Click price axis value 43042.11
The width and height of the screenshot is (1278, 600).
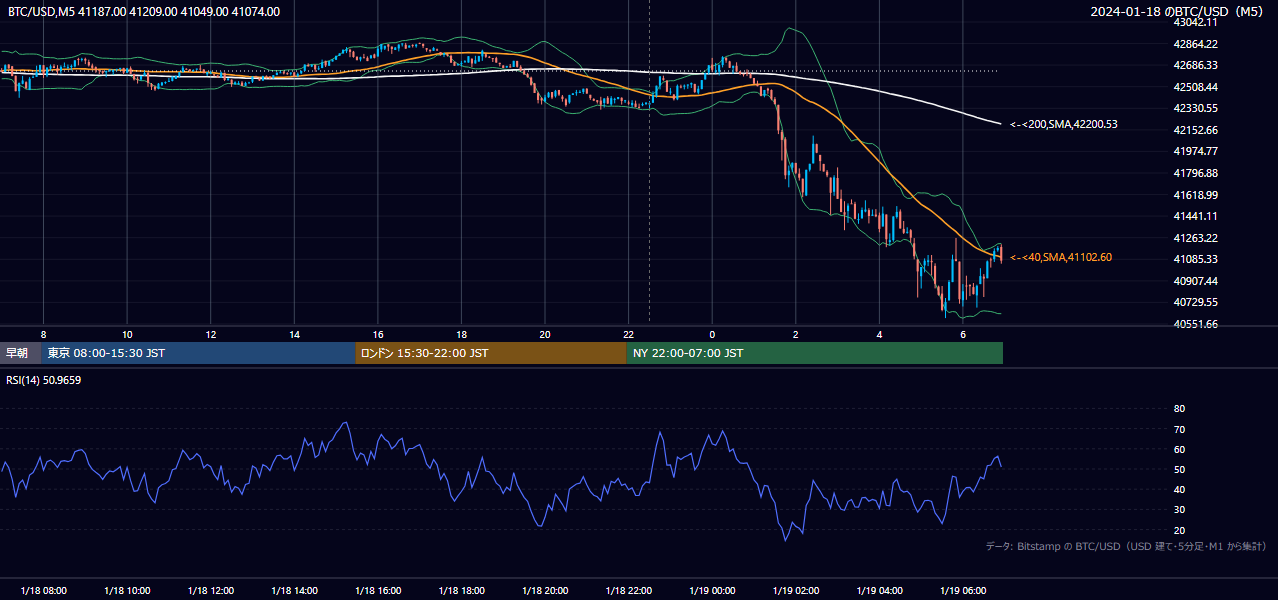click(1196, 22)
